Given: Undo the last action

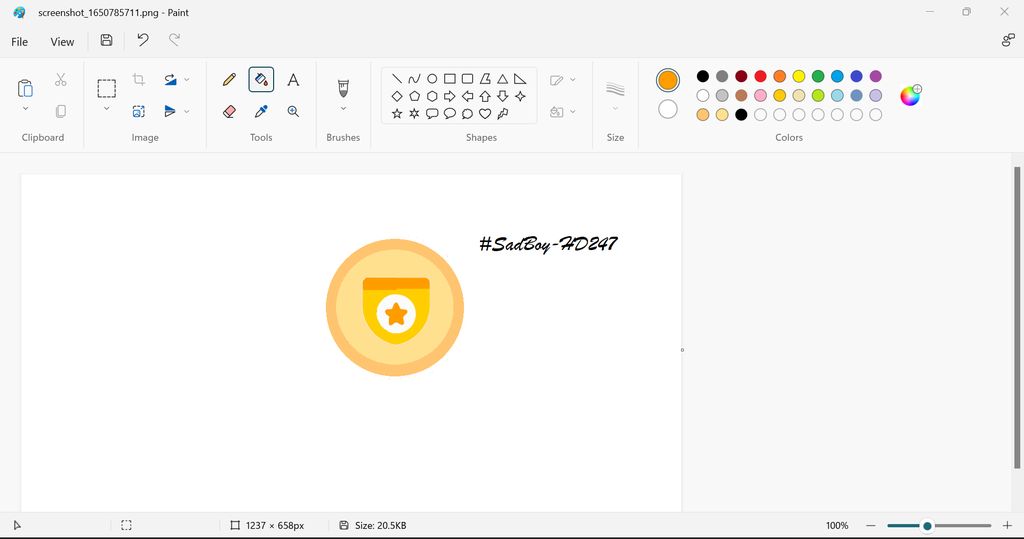Looking at the screenshot, I should [x=142, y=41].
